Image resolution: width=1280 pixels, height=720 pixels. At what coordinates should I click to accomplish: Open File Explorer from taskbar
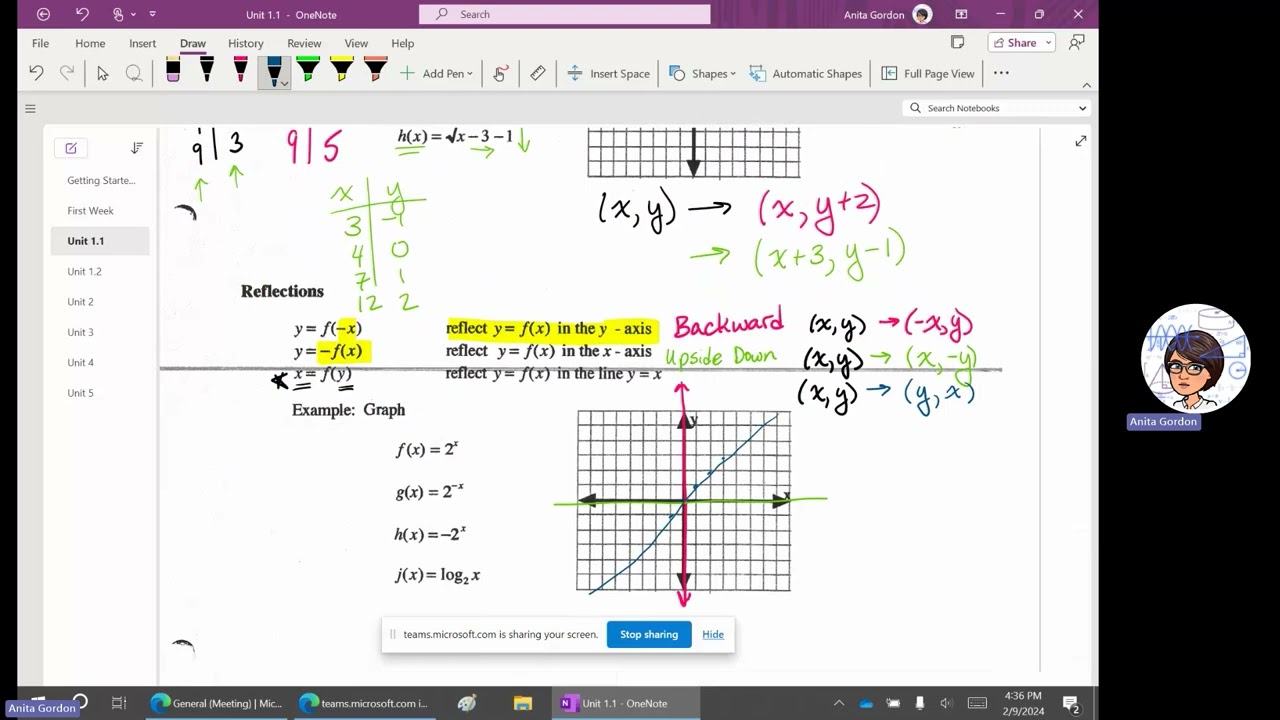tap(523, 703)
